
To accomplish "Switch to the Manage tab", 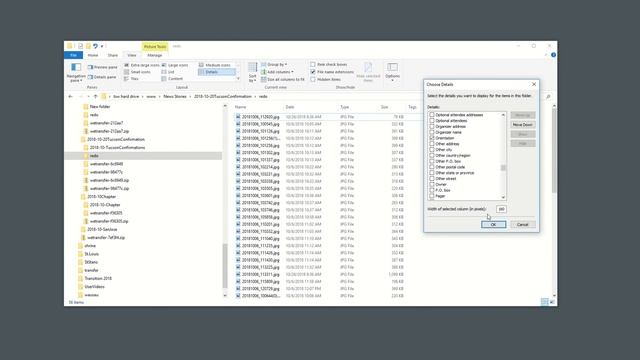I will pos(155,55).
